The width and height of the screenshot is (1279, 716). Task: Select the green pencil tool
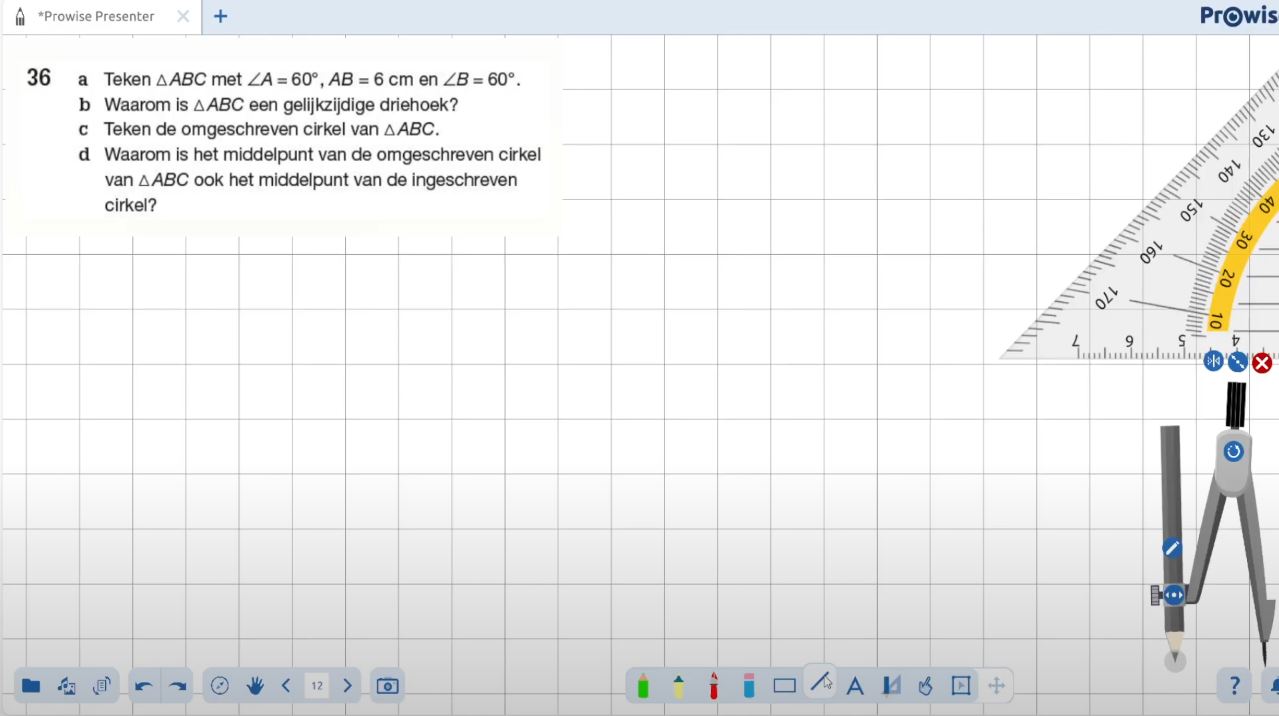[643, 685]
